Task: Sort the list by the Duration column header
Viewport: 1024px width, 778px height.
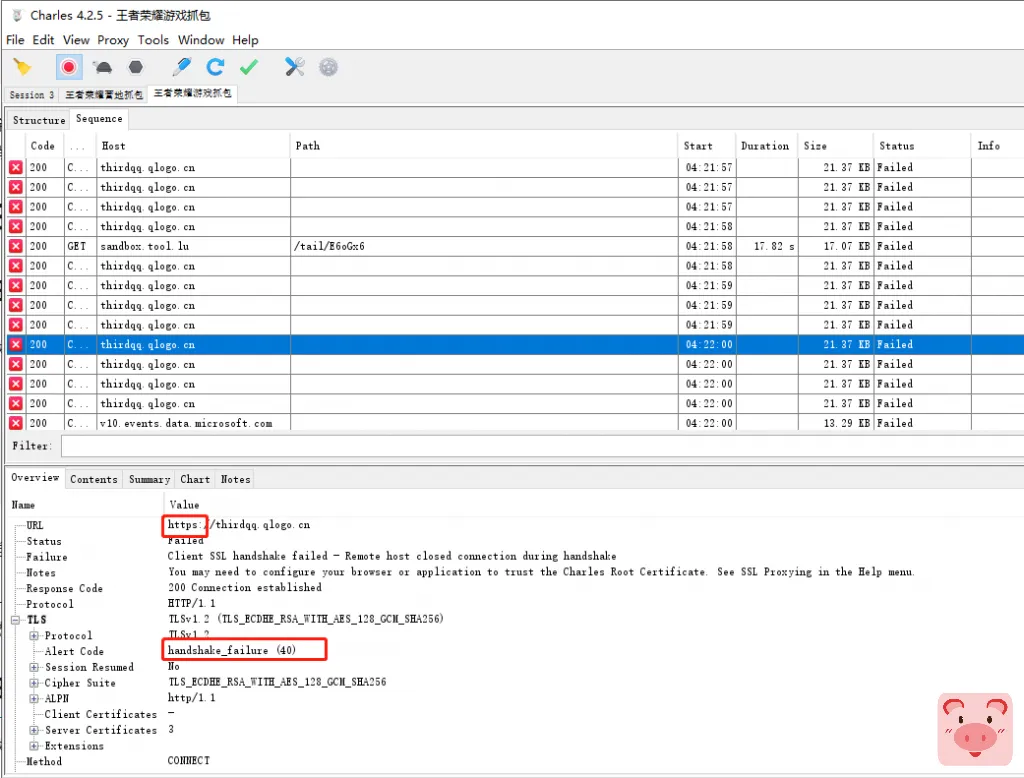Action: point(765,146)
